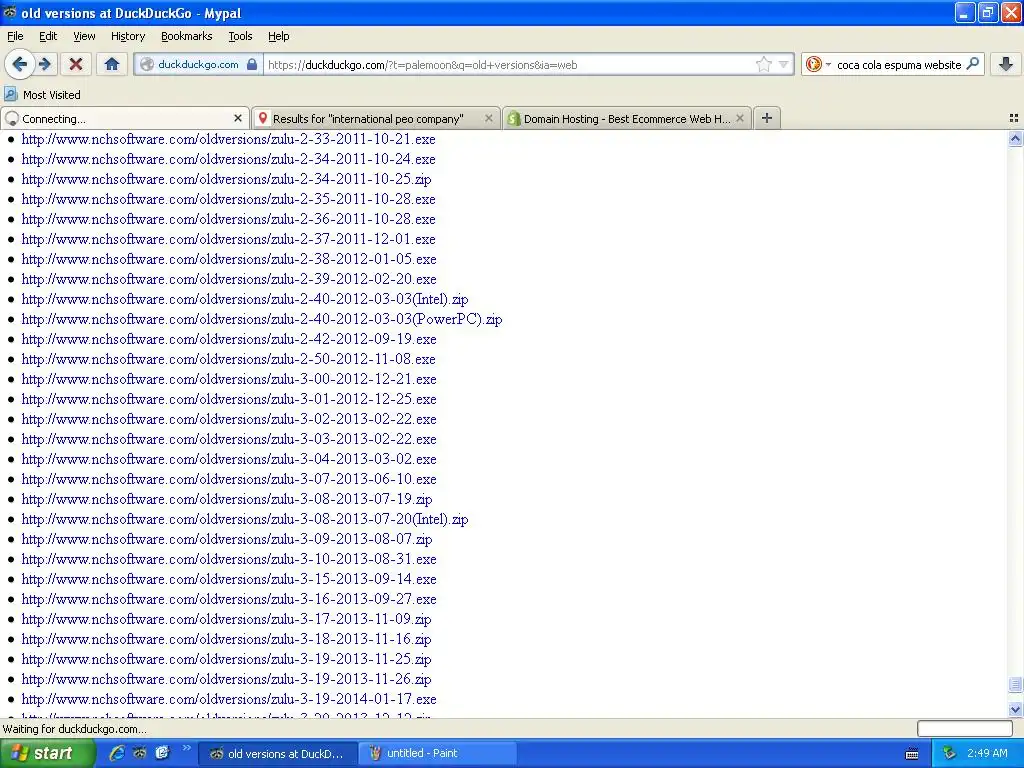The width and height of the screenshot is (1024, 768).
Task: Click the padlock site identity icon
Action: pos(251,64)
